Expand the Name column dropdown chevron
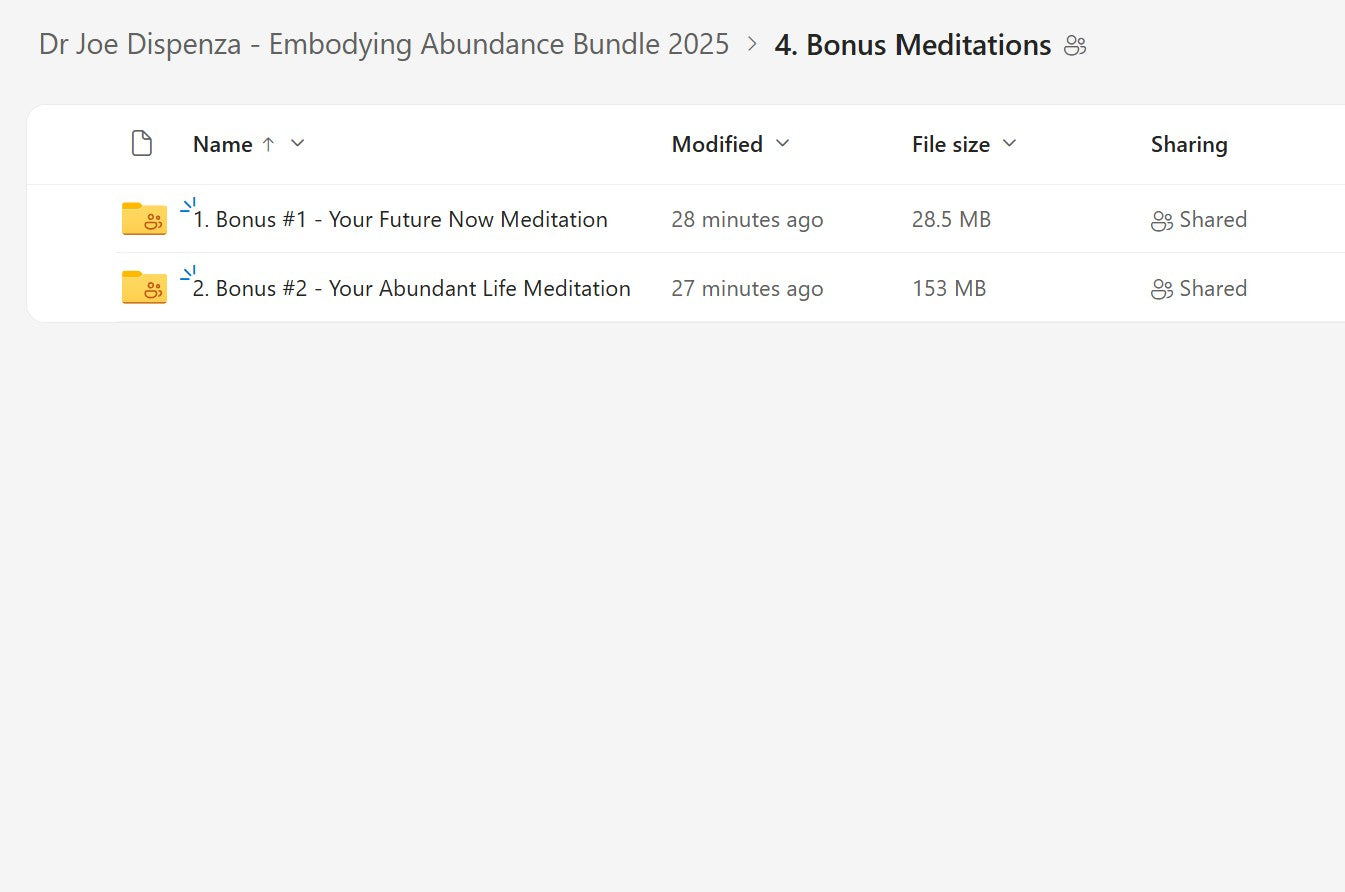 [x=297, y=144]
